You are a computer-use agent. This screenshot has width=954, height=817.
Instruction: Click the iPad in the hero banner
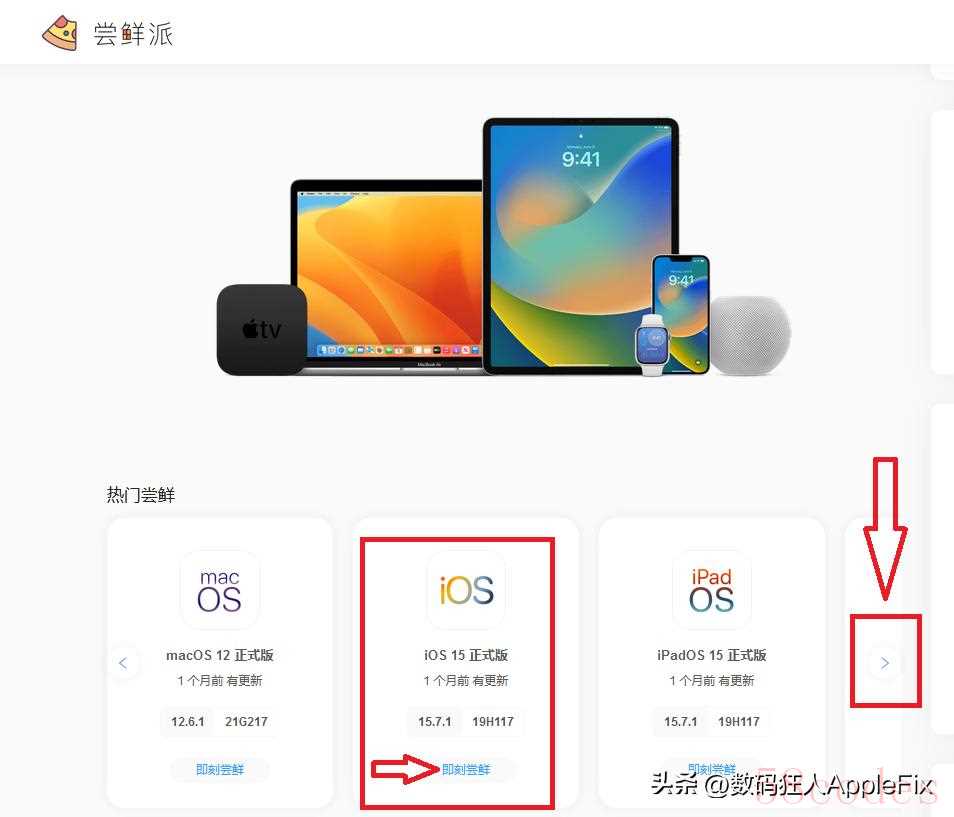coord(581,246)
